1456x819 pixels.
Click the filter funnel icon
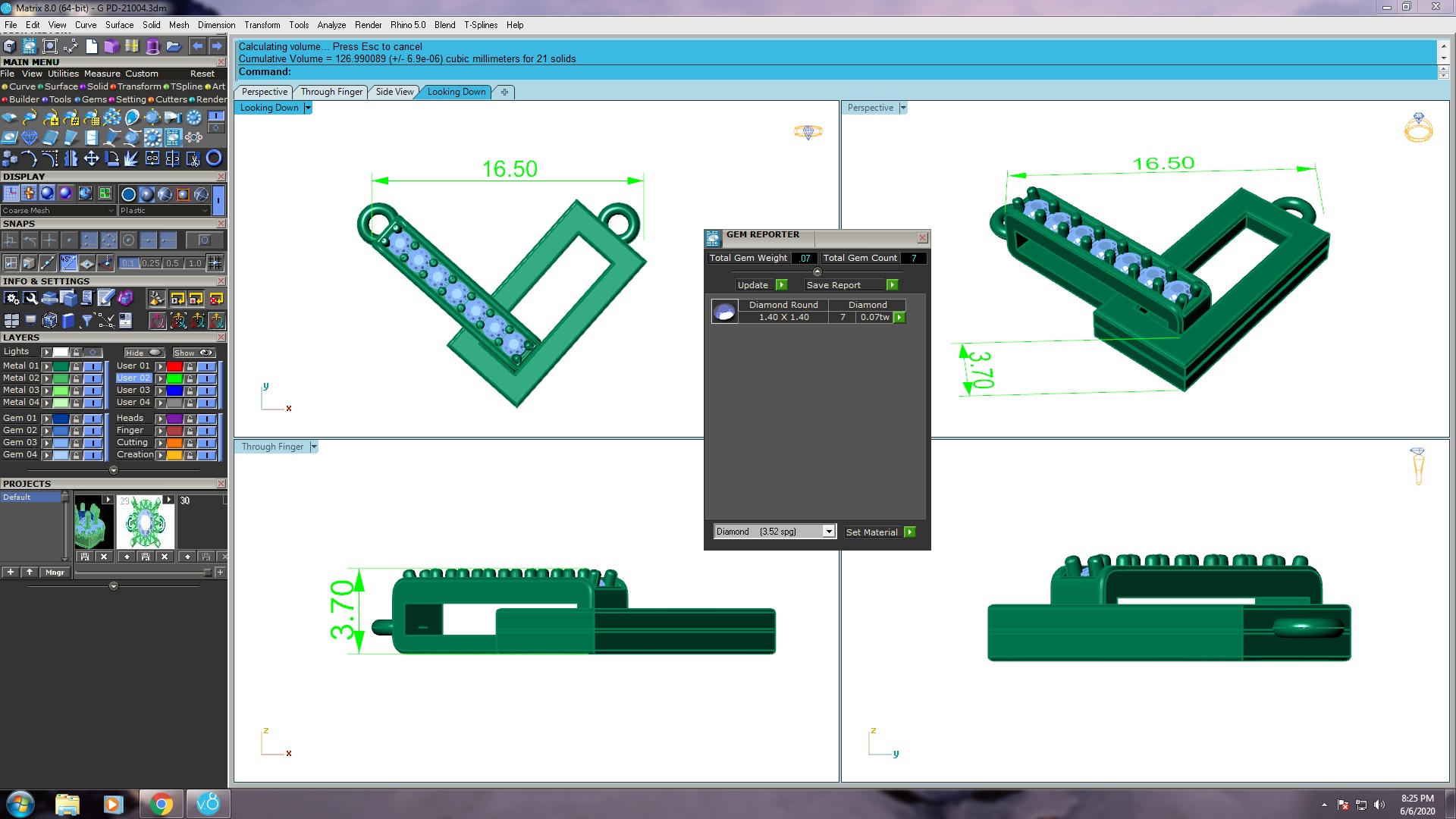[86, 321]
